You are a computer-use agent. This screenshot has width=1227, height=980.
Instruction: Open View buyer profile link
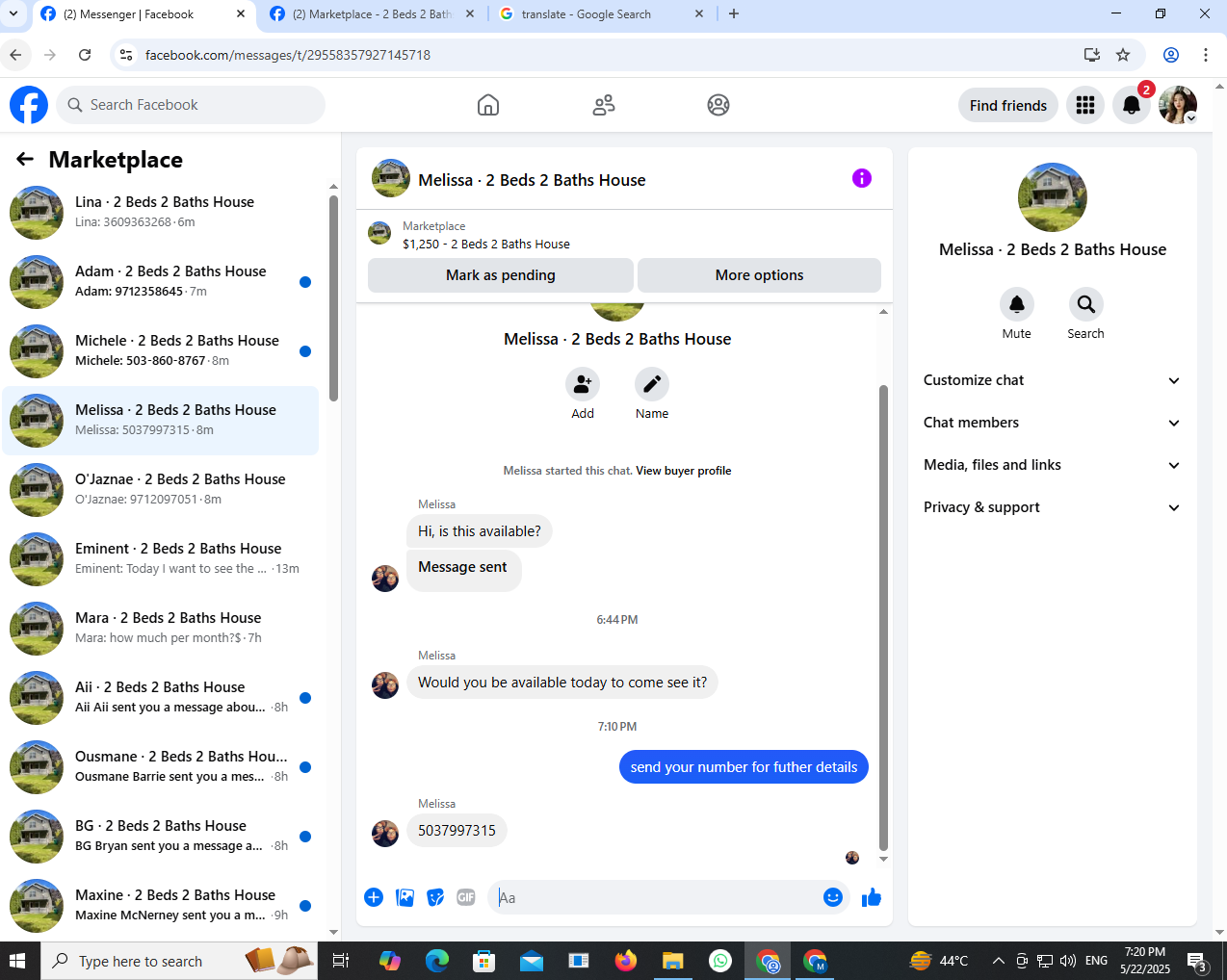pos(684,471)
